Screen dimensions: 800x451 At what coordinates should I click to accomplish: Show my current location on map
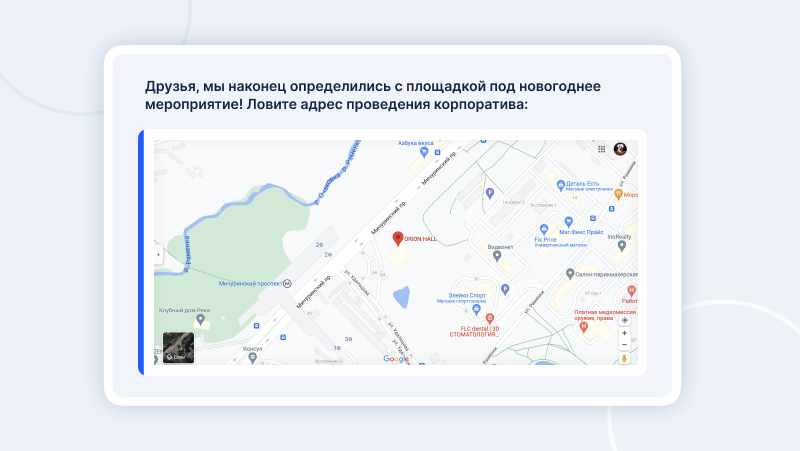pyautogui.click(x=625, y=320)
